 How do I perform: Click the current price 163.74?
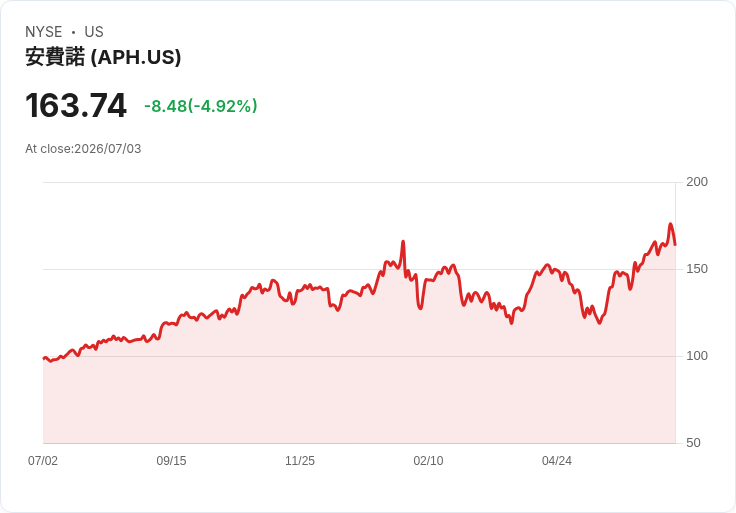click(76, 105)
